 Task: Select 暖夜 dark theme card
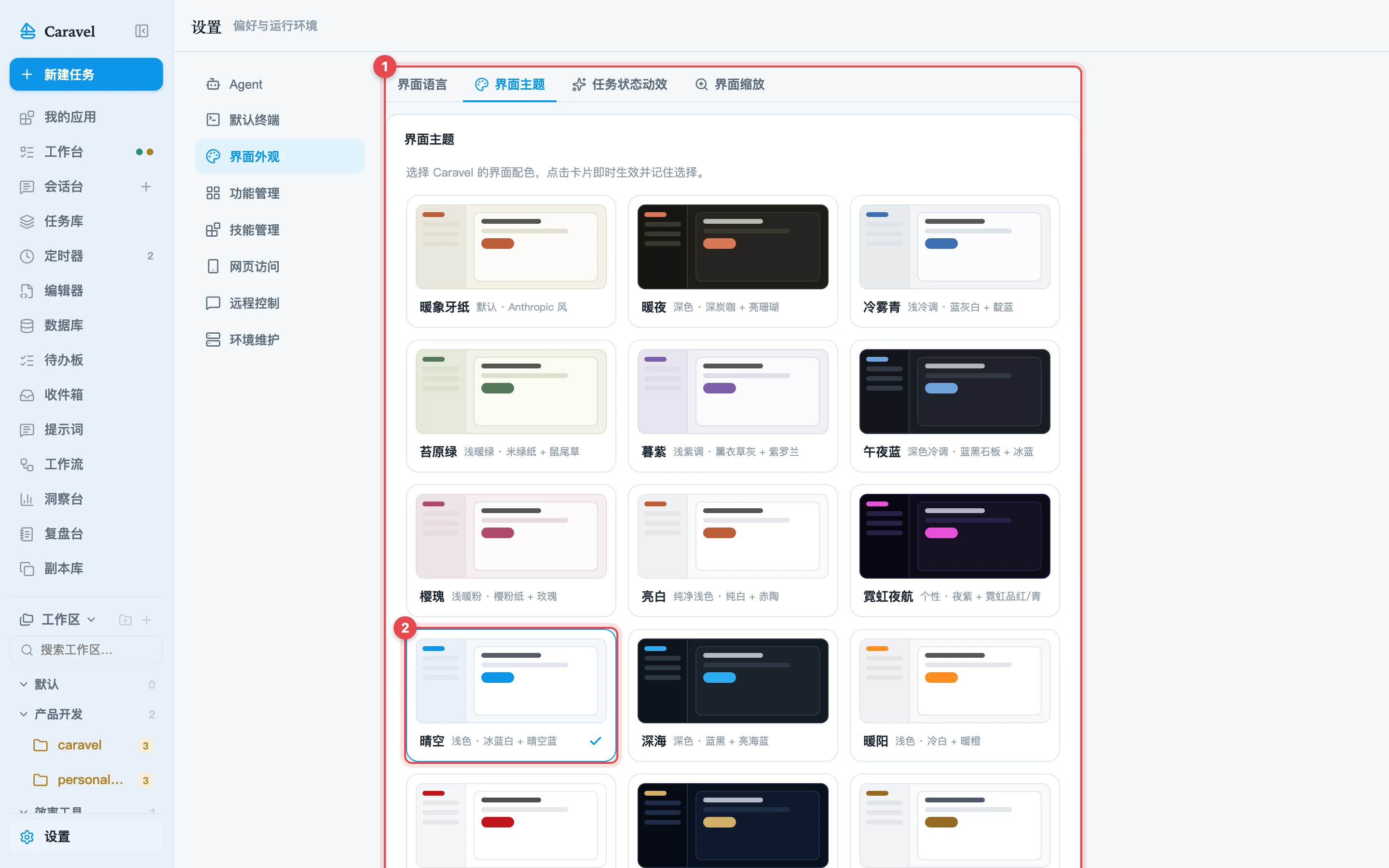point(733,262)
